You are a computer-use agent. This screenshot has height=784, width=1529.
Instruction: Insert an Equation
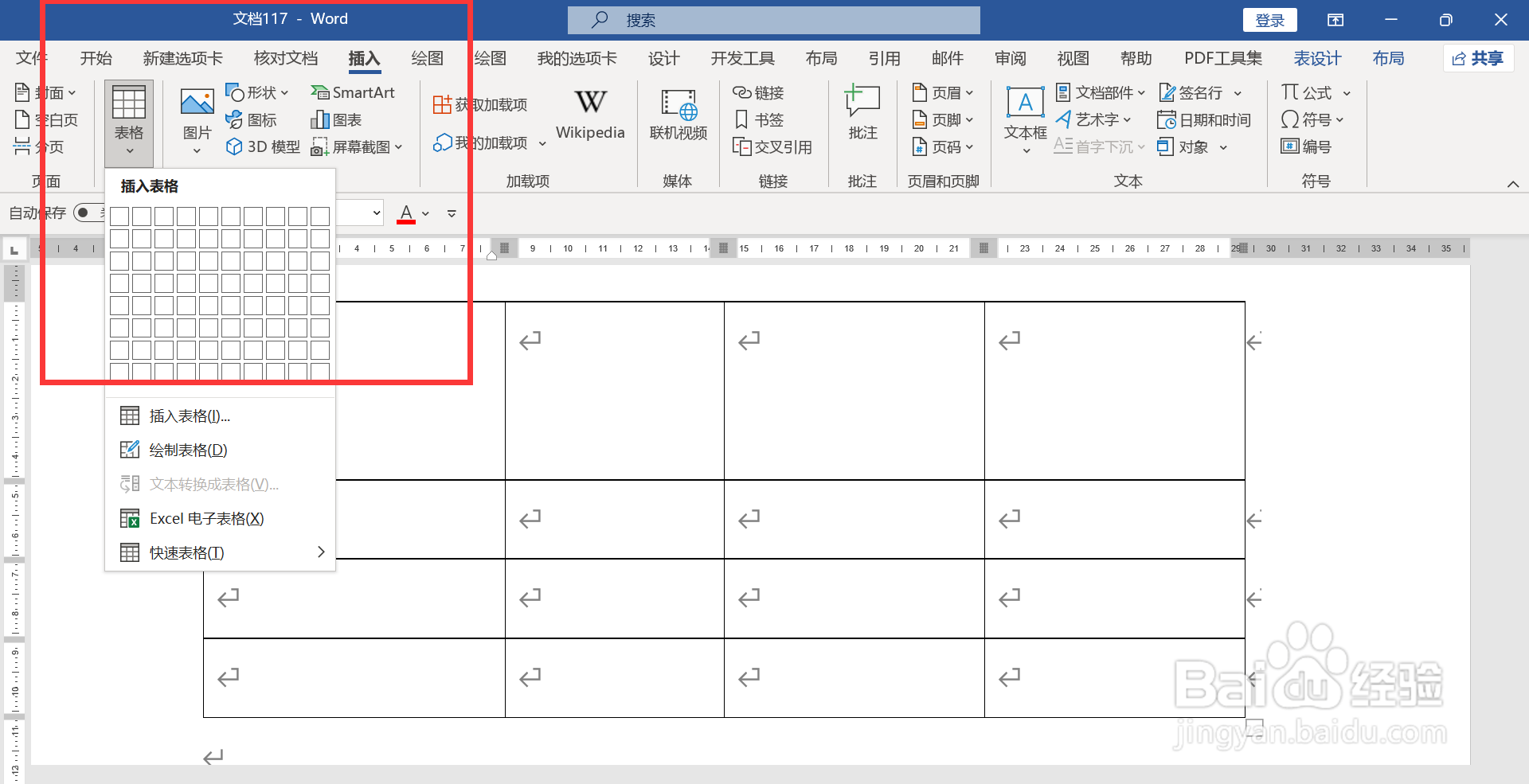pyautogui.click(x=1316, y=92)
